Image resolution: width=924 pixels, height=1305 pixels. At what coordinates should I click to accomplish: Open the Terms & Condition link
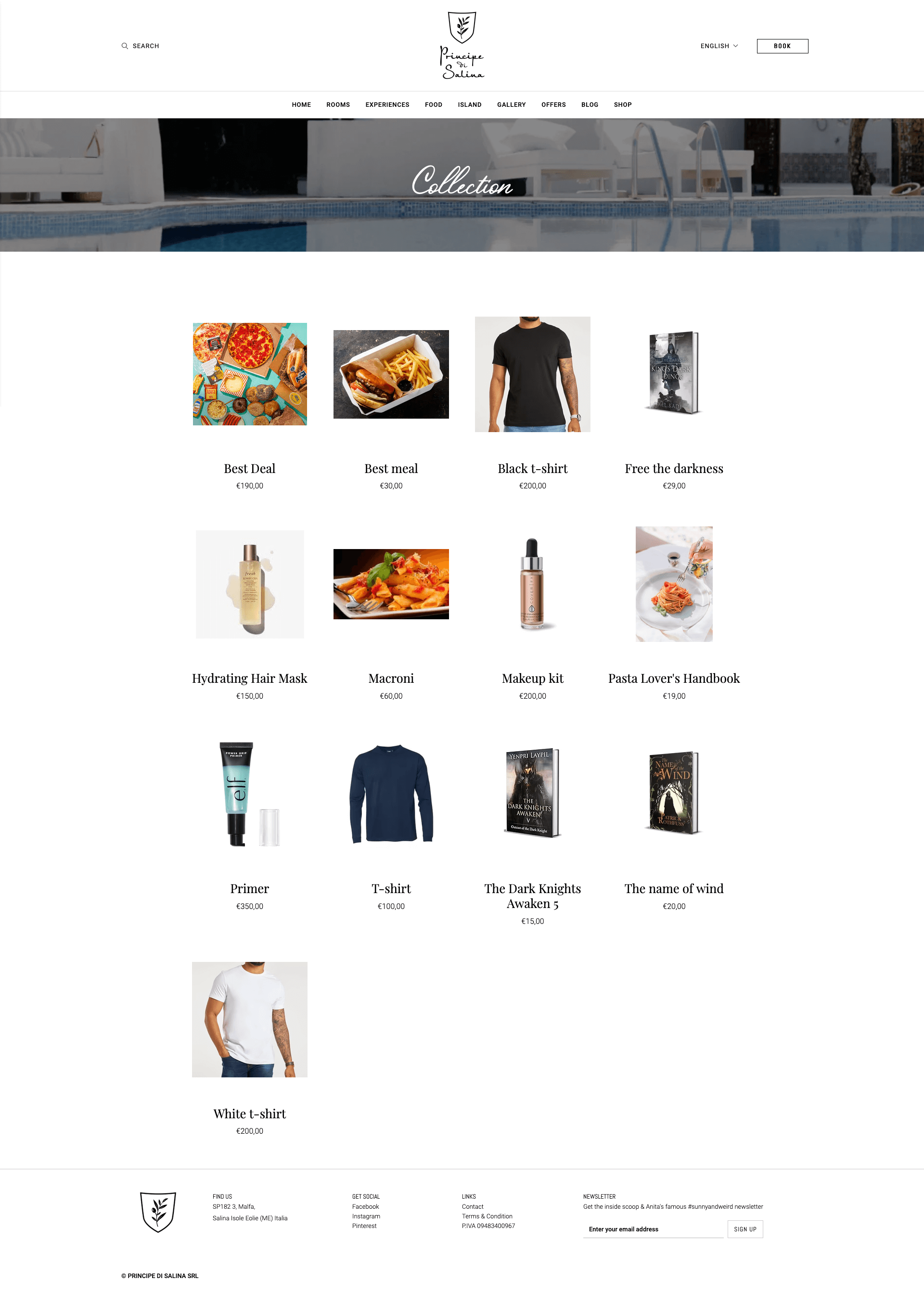click(x=487, y=1216)
